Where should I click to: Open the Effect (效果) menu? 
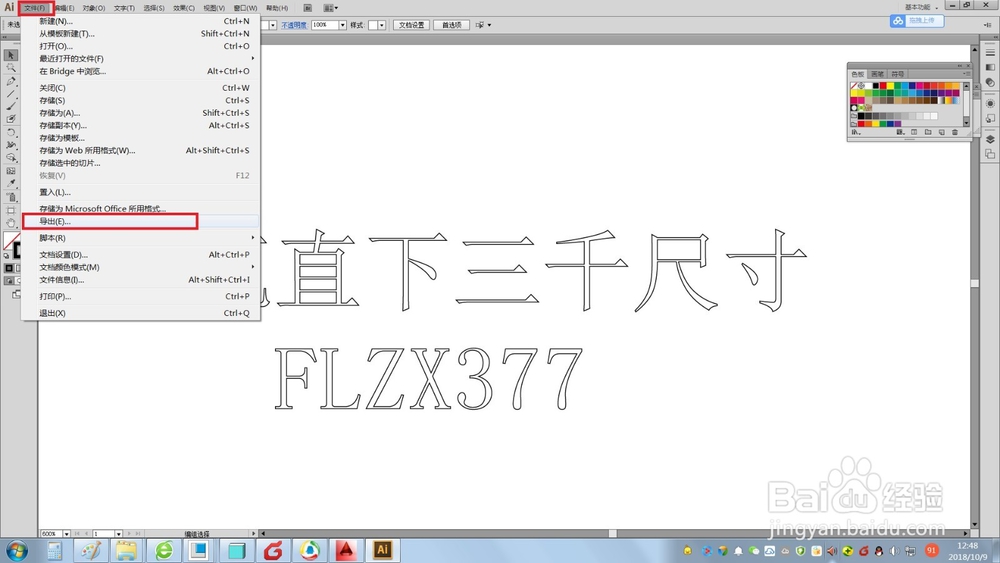[x=184, y=8]
